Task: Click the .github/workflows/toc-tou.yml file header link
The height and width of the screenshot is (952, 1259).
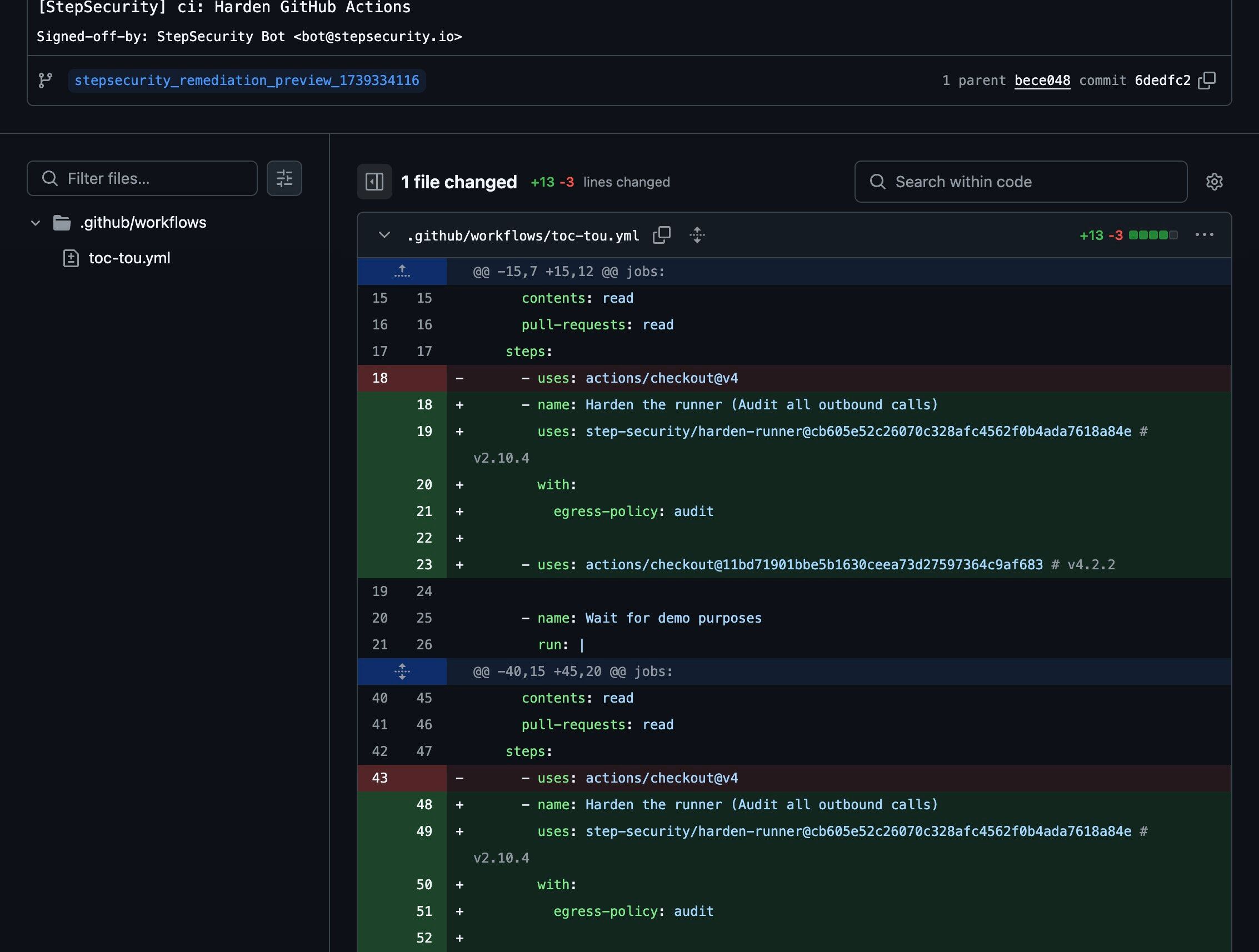Action: (523, 236)
